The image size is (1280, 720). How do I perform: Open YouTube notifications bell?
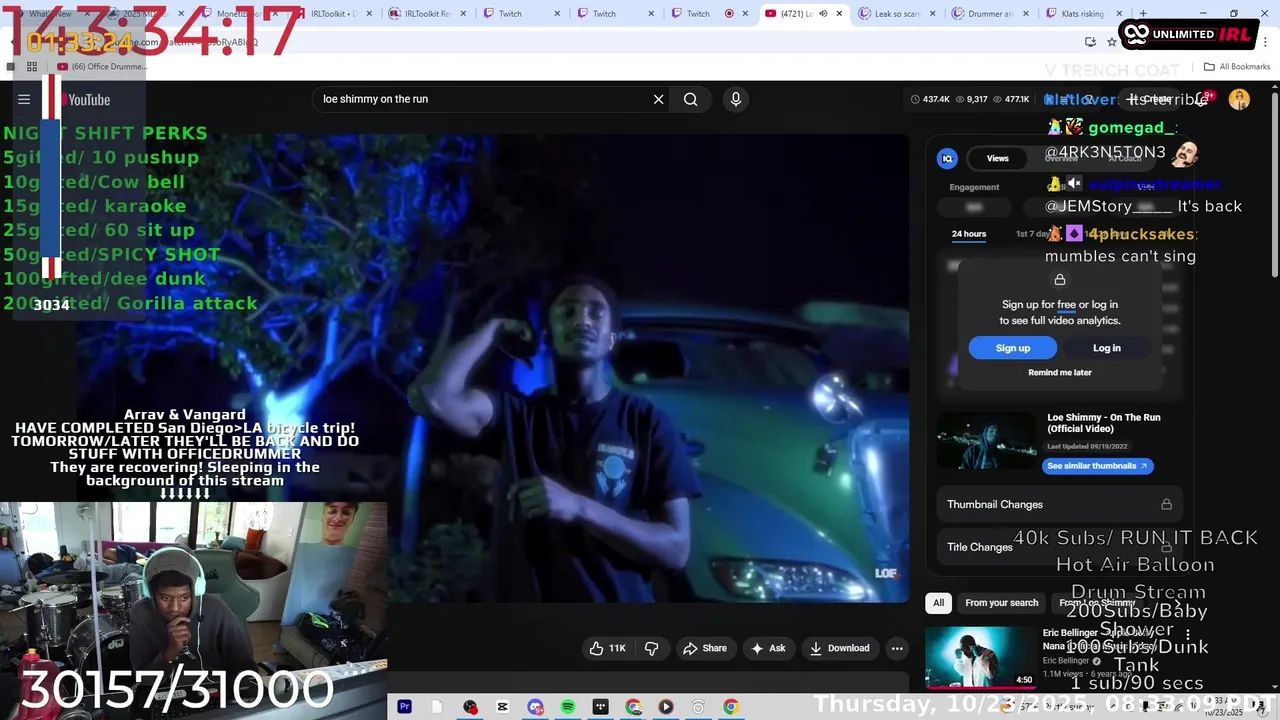click(x=1203, y=99)
